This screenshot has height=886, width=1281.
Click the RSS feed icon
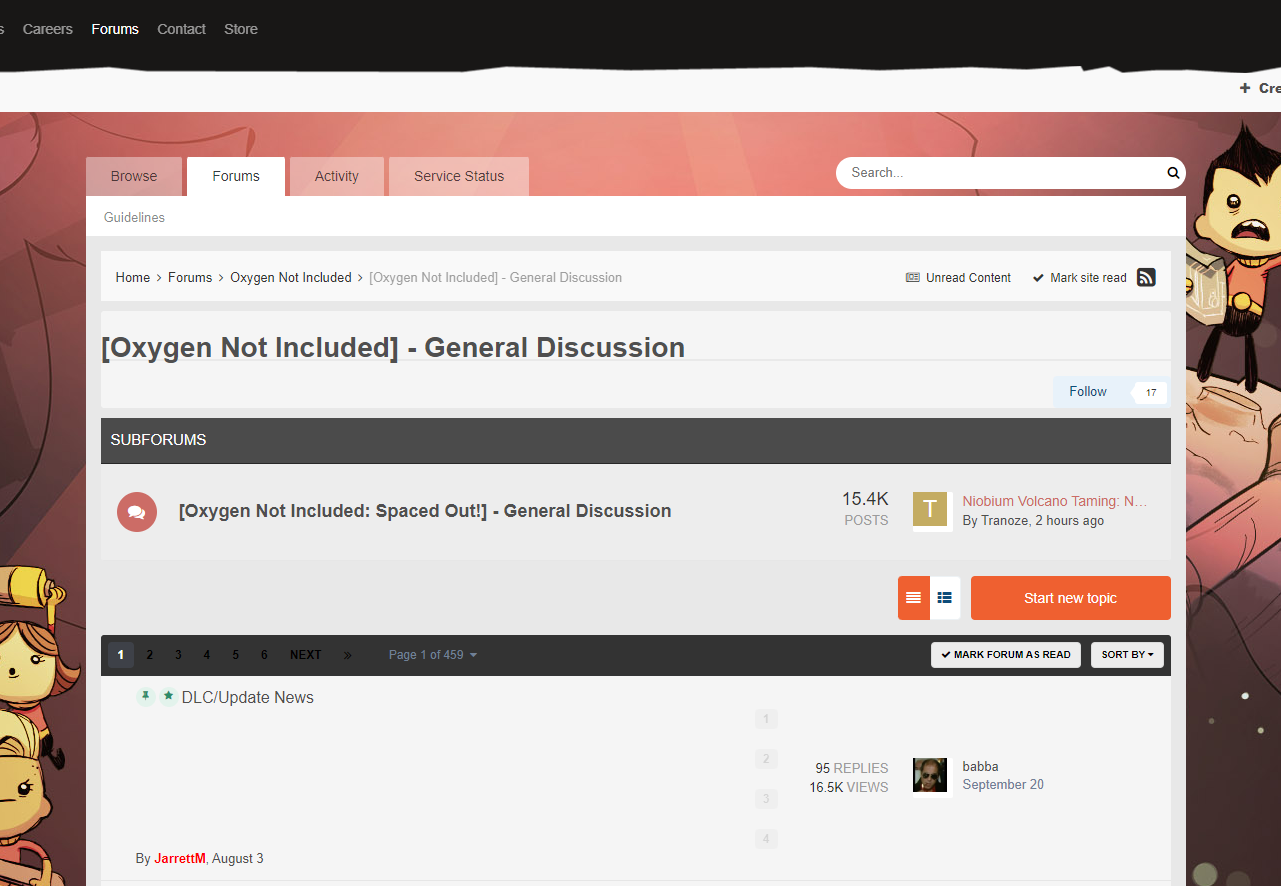coord(1146,278)
